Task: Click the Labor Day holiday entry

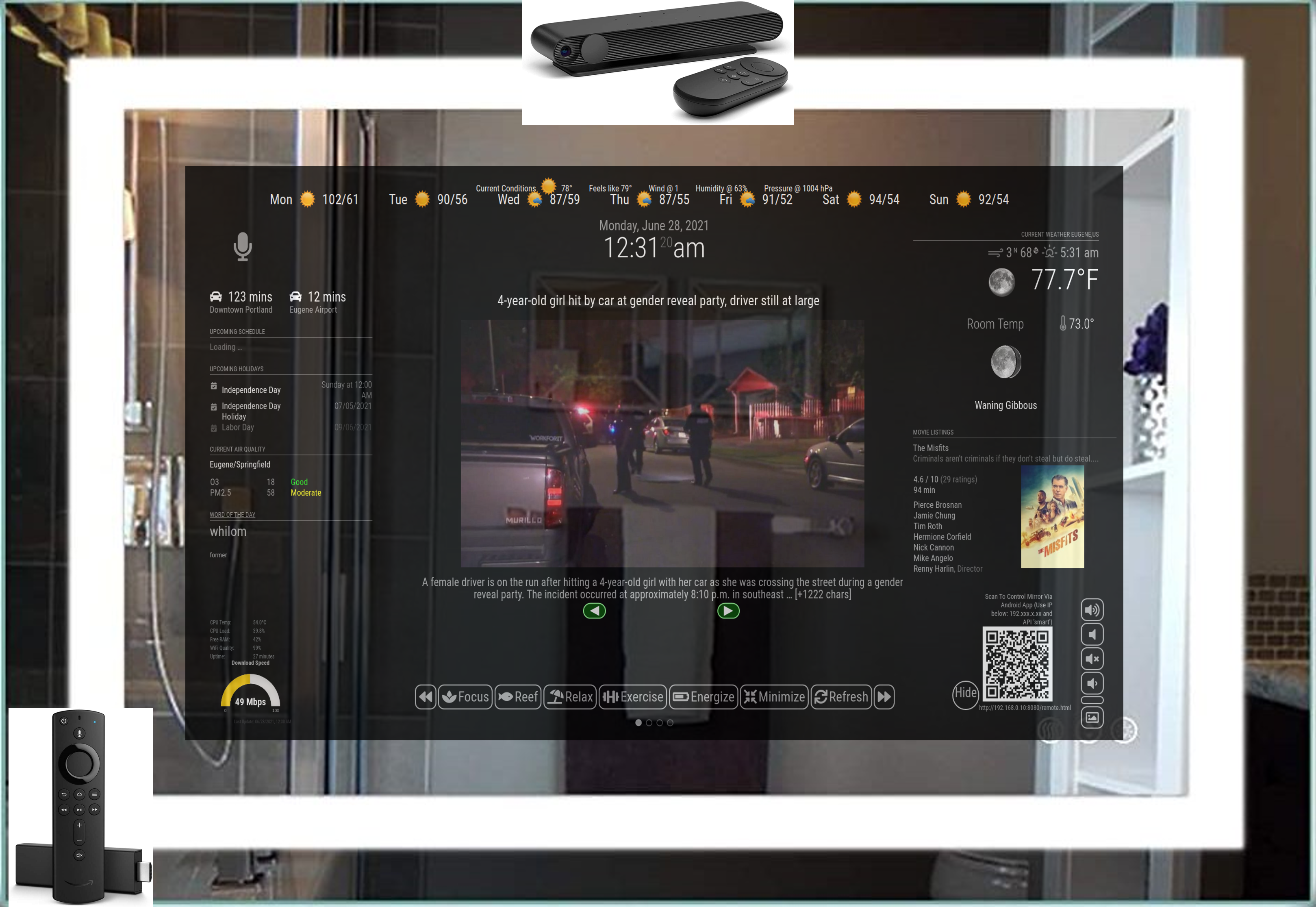Action: pos(290,427)
